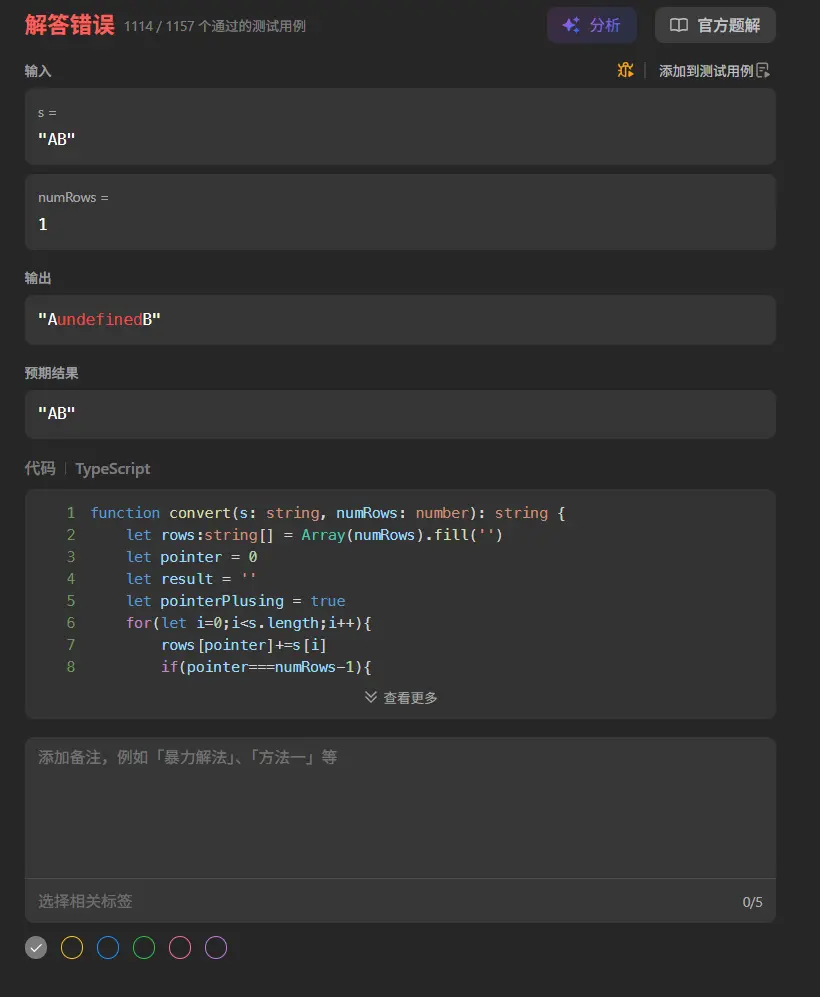This screenshot has height=997, width=820.
Task: Select the yellow circle color marker
Action: (72, 947)
